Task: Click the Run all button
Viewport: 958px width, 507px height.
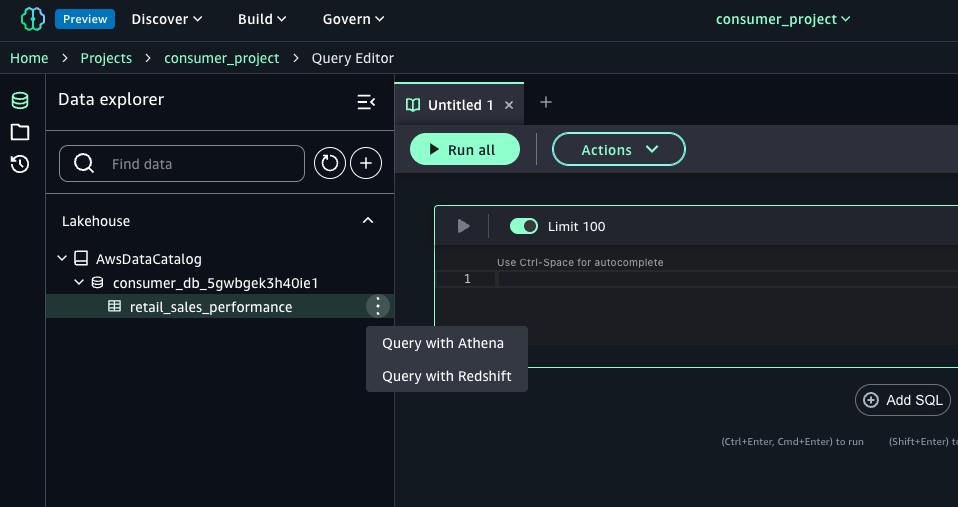Action: pos(465,149)
